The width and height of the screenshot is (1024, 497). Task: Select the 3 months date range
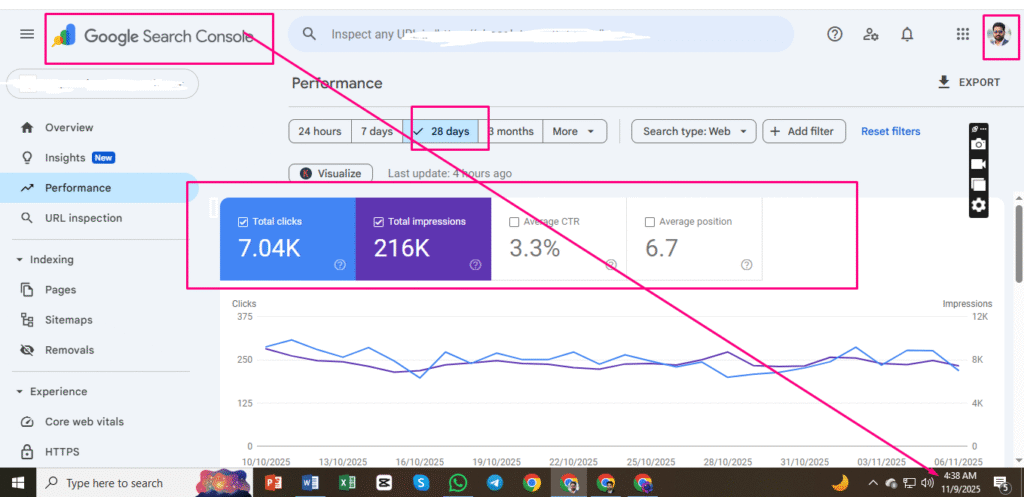(x=511, y=131)
